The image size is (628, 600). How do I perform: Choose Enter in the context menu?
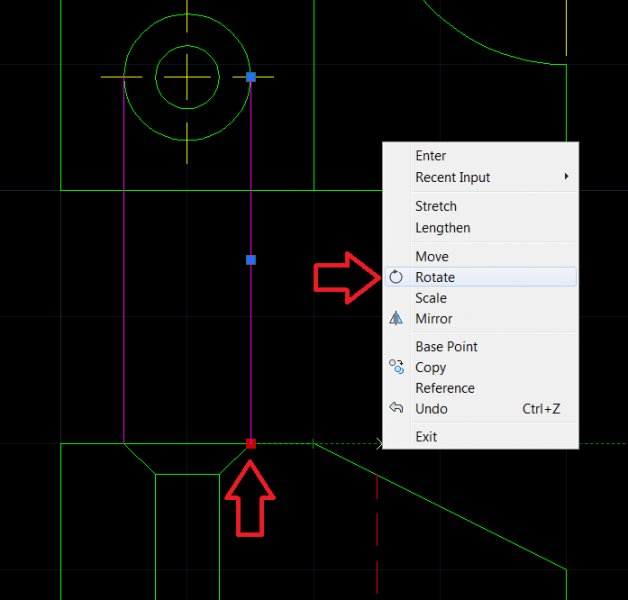coord(480,156)
